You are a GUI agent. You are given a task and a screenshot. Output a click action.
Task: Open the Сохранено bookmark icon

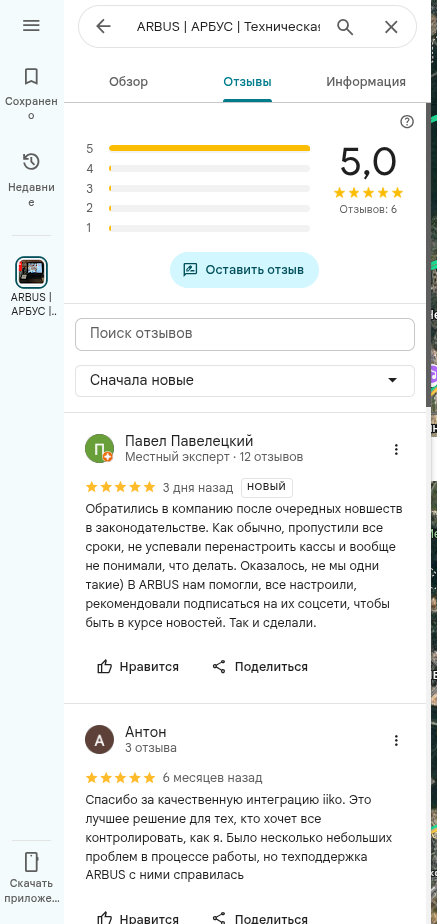point(31,77)
